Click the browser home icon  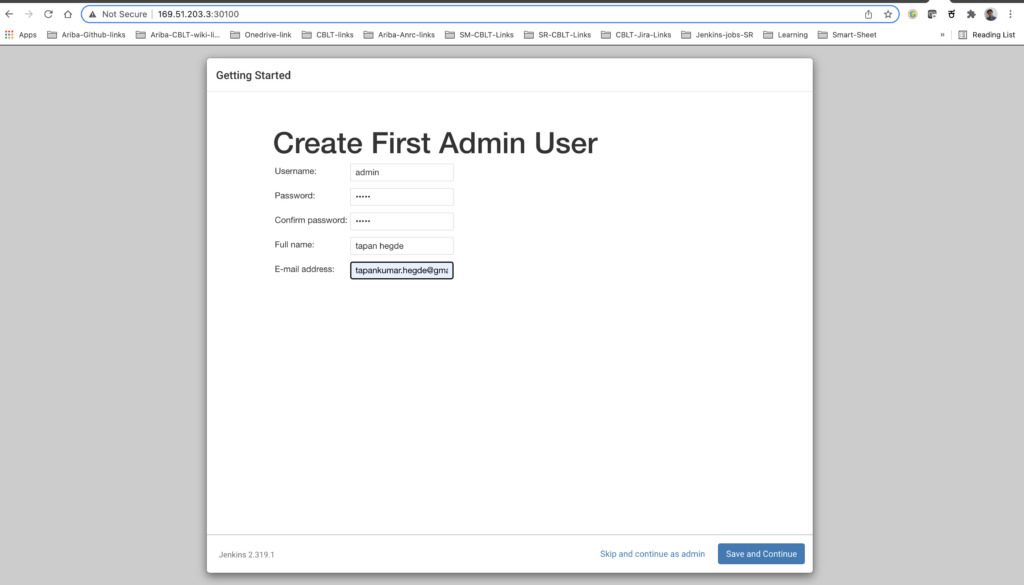(x=68, y=14)
